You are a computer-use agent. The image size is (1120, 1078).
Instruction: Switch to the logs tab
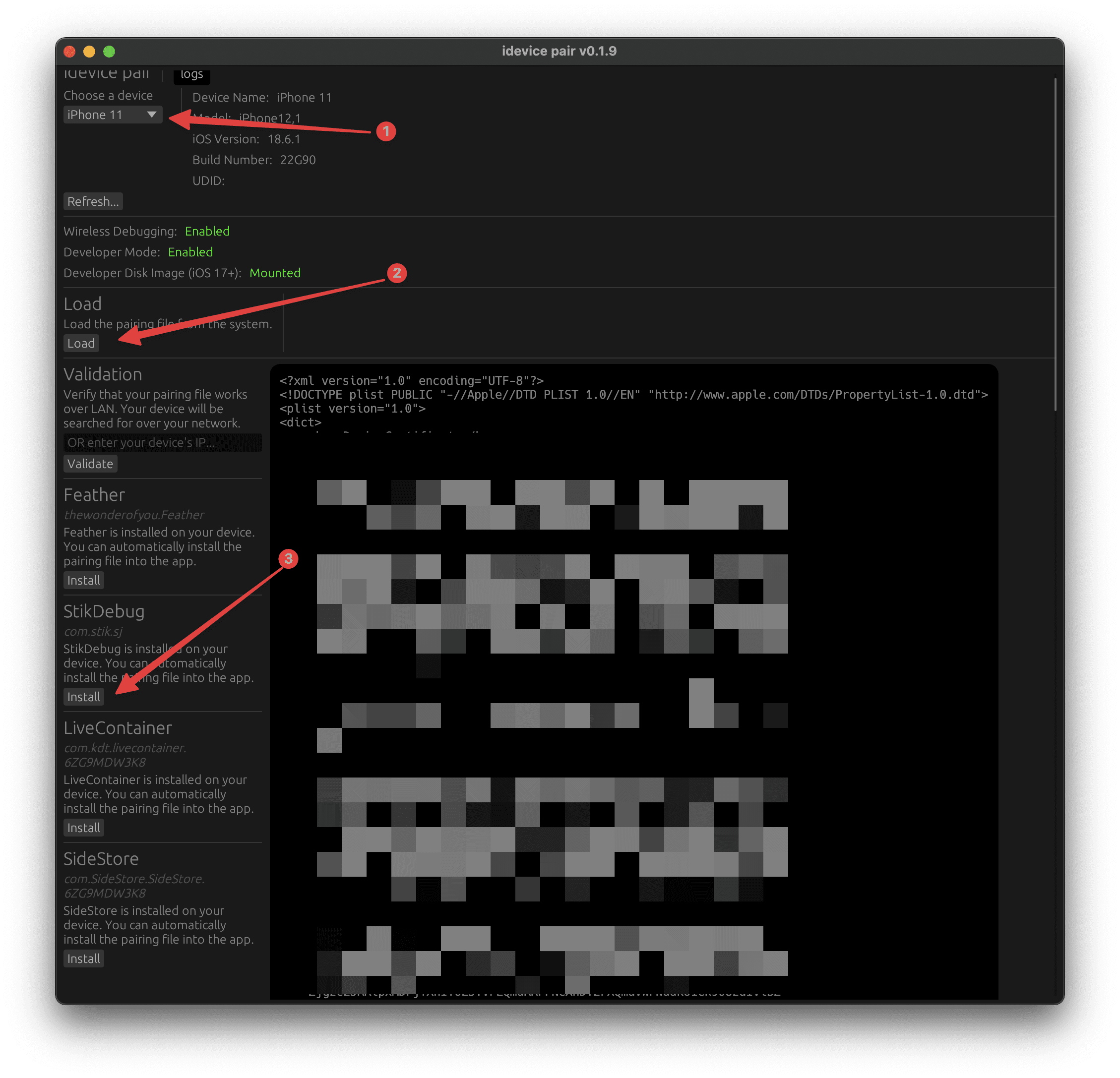191,75
